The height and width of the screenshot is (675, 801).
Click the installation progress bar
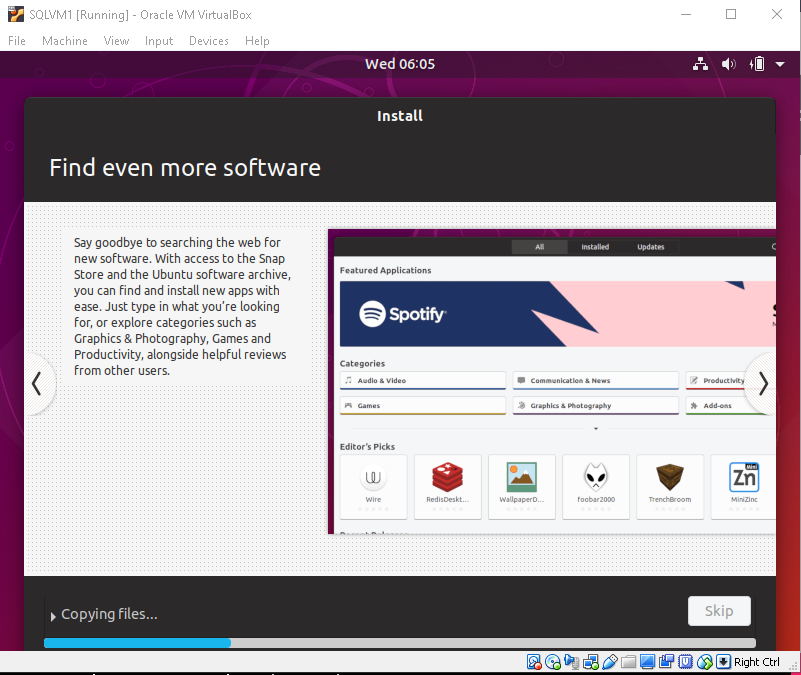point(400,643)
